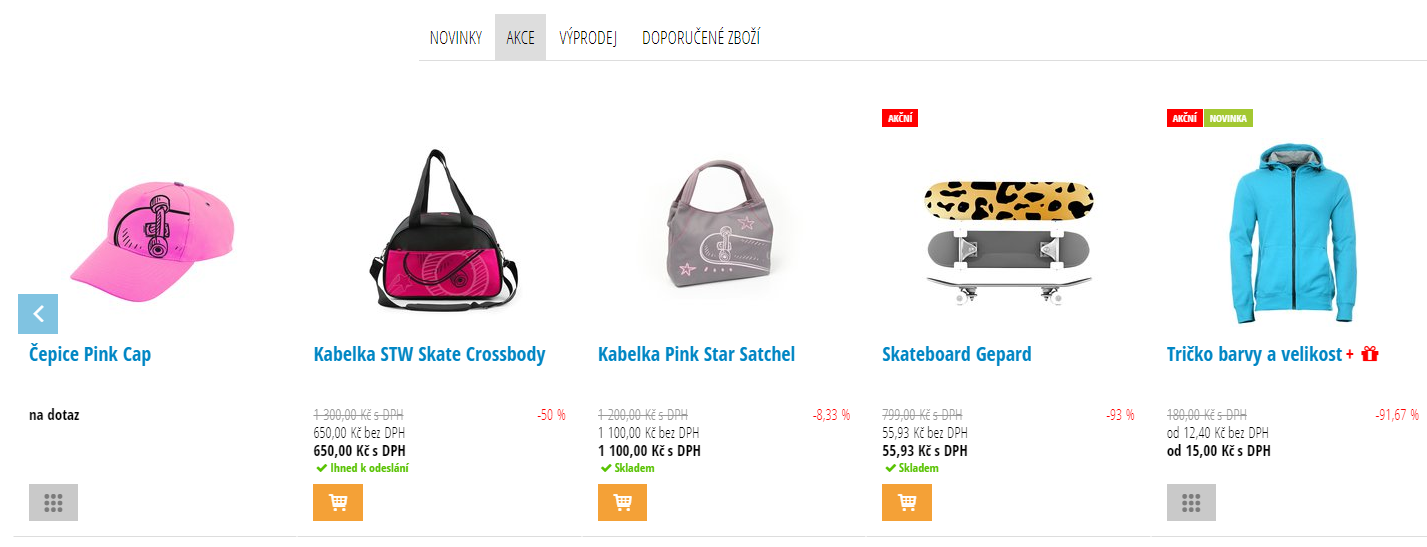Open variants grid for Tričko barvy a velikost
Screen dimensions: 1427x547
point(1191,502)
